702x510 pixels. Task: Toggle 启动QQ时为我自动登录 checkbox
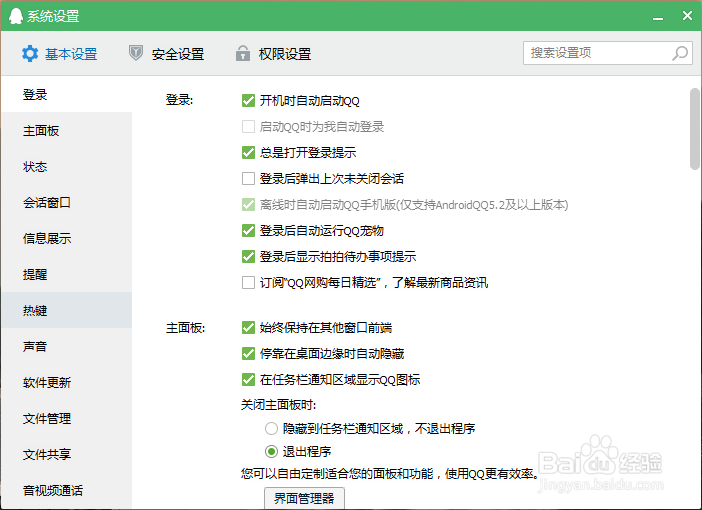[248, 127]
